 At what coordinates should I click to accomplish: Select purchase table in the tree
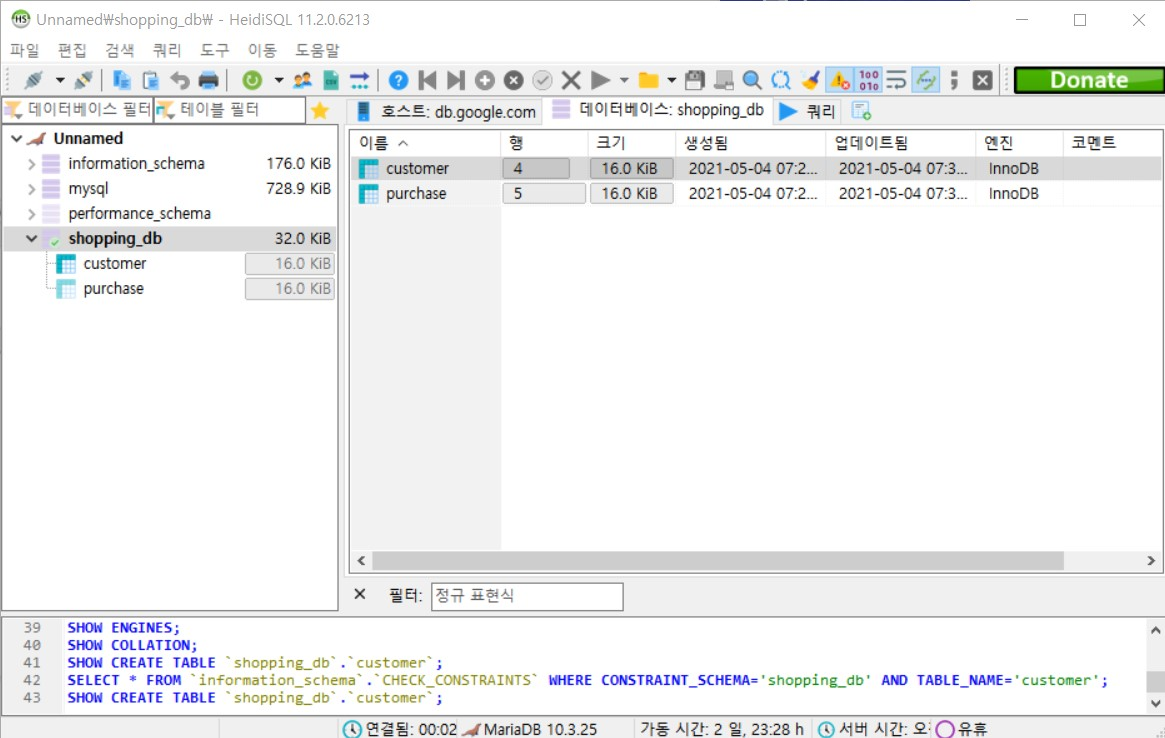tap(114, 289)
